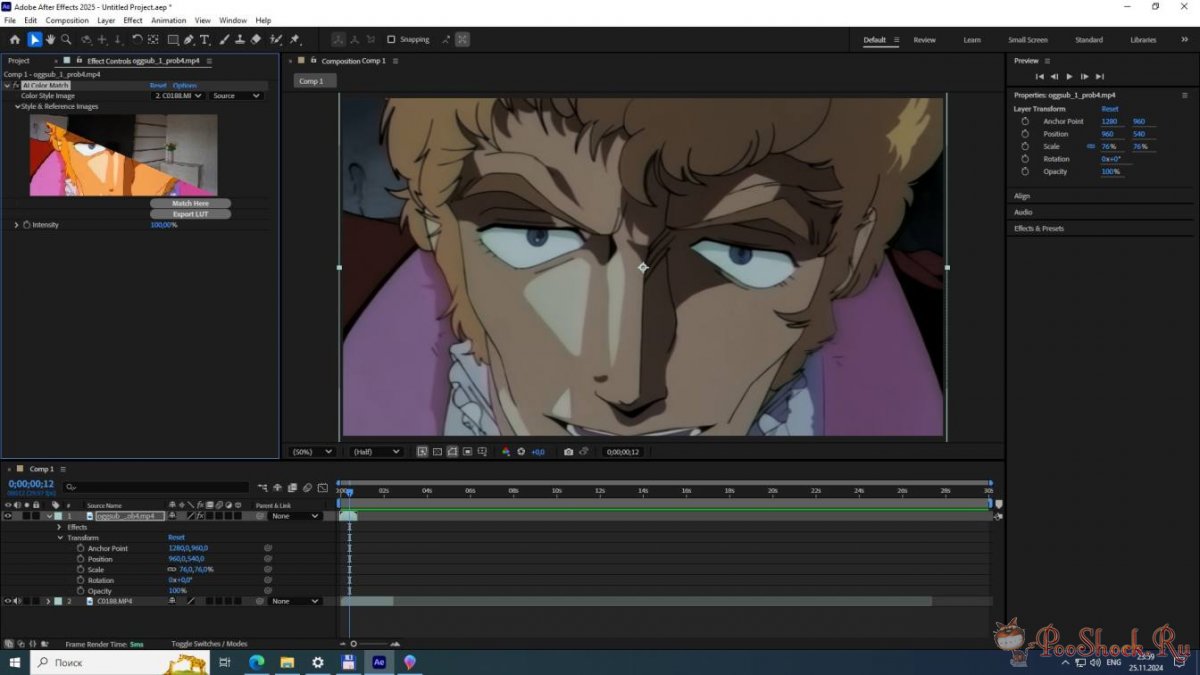This screenshot has height=675, width=1200.
Task: Click the Graph Editor icon in timeline
Action: coord(322,488)
